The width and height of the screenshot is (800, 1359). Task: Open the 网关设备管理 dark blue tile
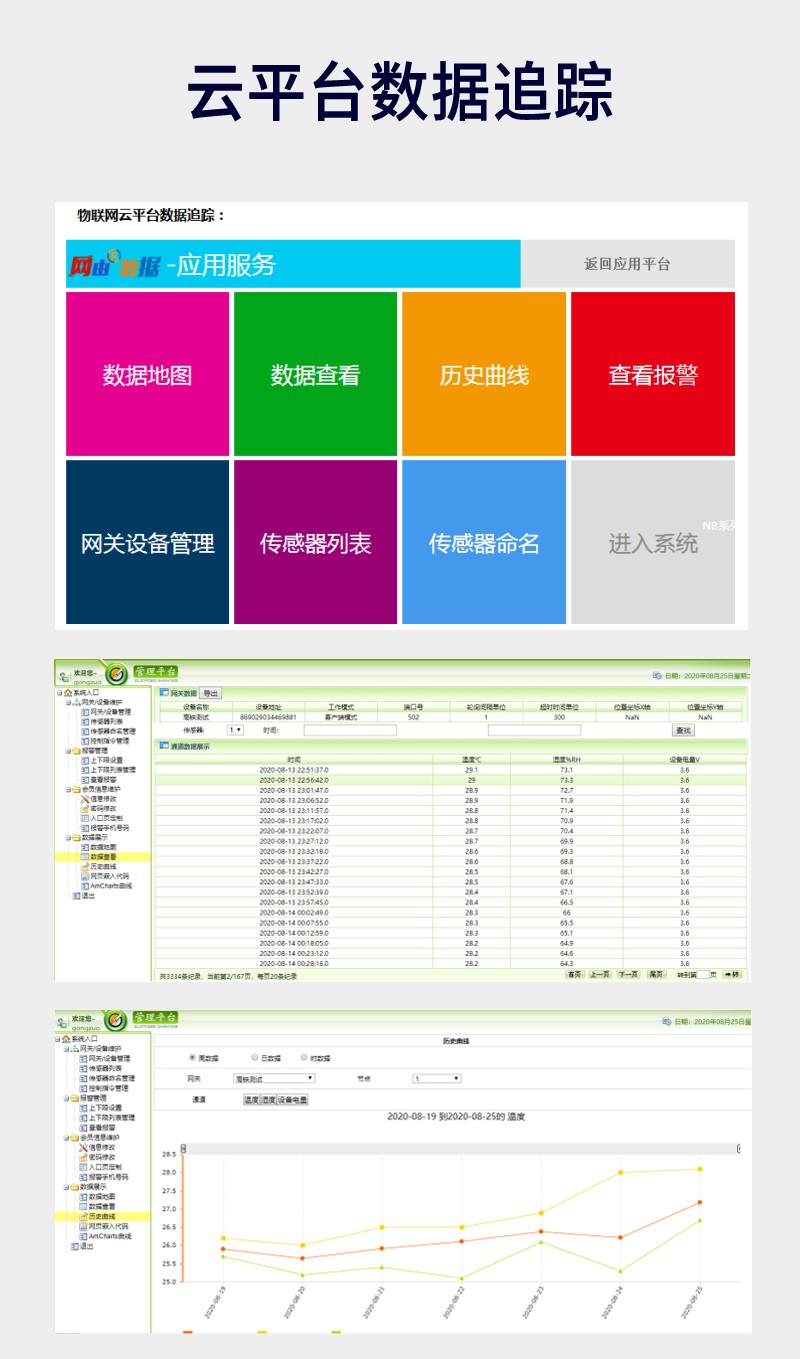tap(147, 542)
